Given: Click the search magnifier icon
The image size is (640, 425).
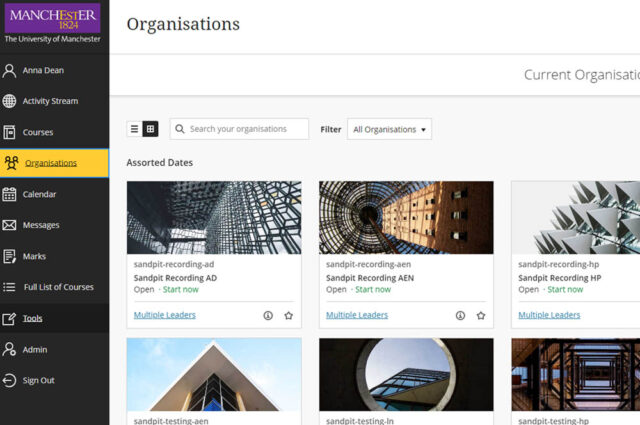Looking at the screenshot, I should coord(180,129).
